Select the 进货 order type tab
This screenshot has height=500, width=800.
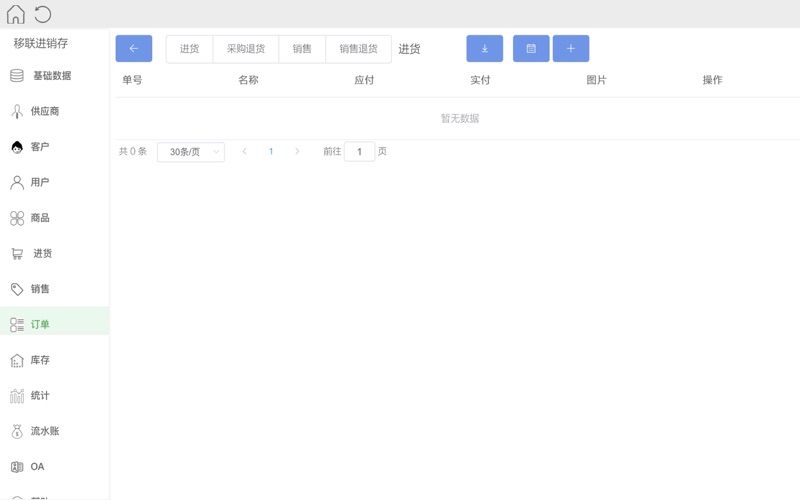189,49
